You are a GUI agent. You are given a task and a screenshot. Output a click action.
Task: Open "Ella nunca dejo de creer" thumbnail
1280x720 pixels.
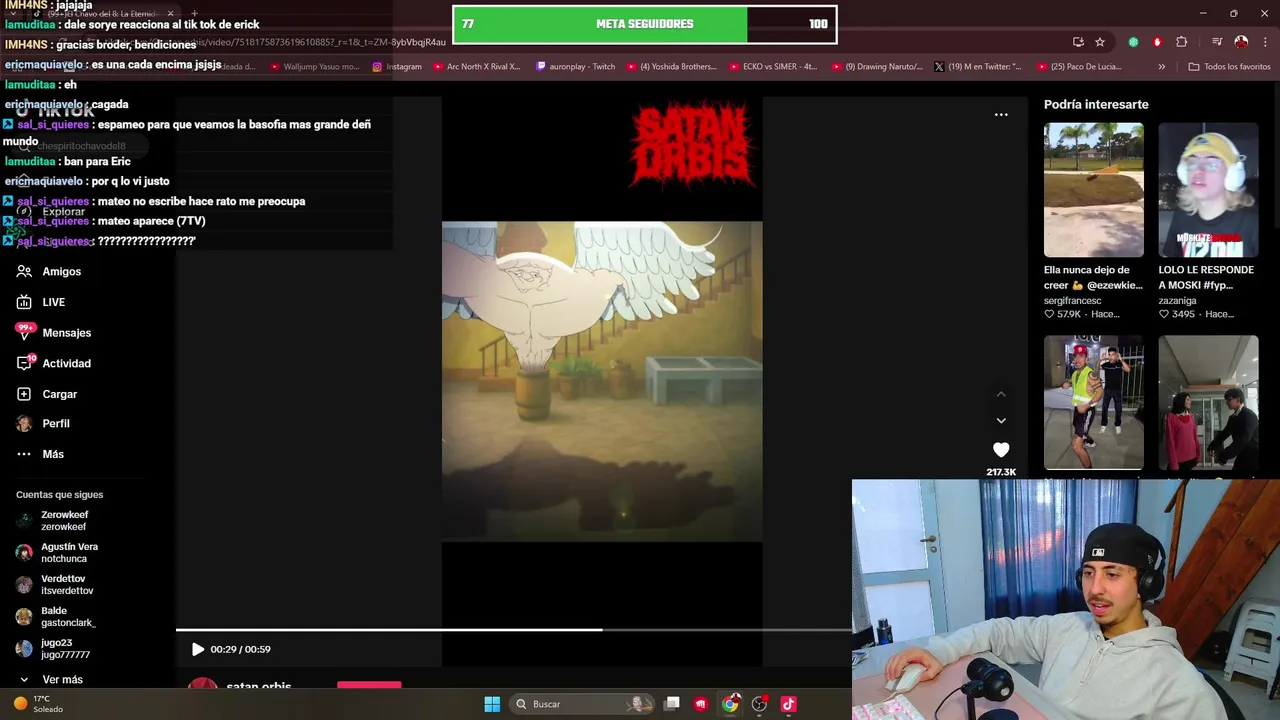tap(1094, 190)
